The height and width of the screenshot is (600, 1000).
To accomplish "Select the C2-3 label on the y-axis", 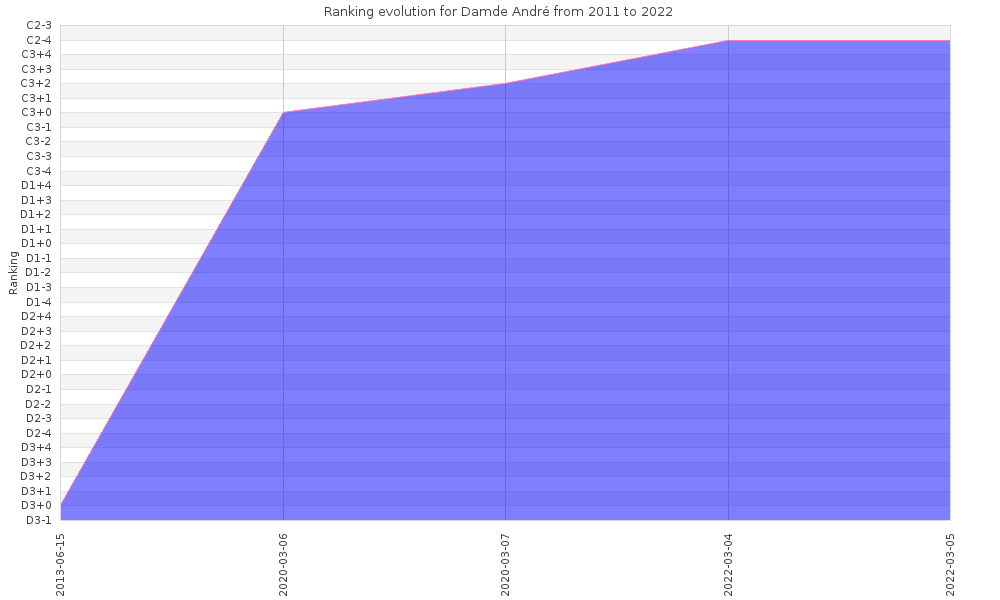I will pos(38,25).
